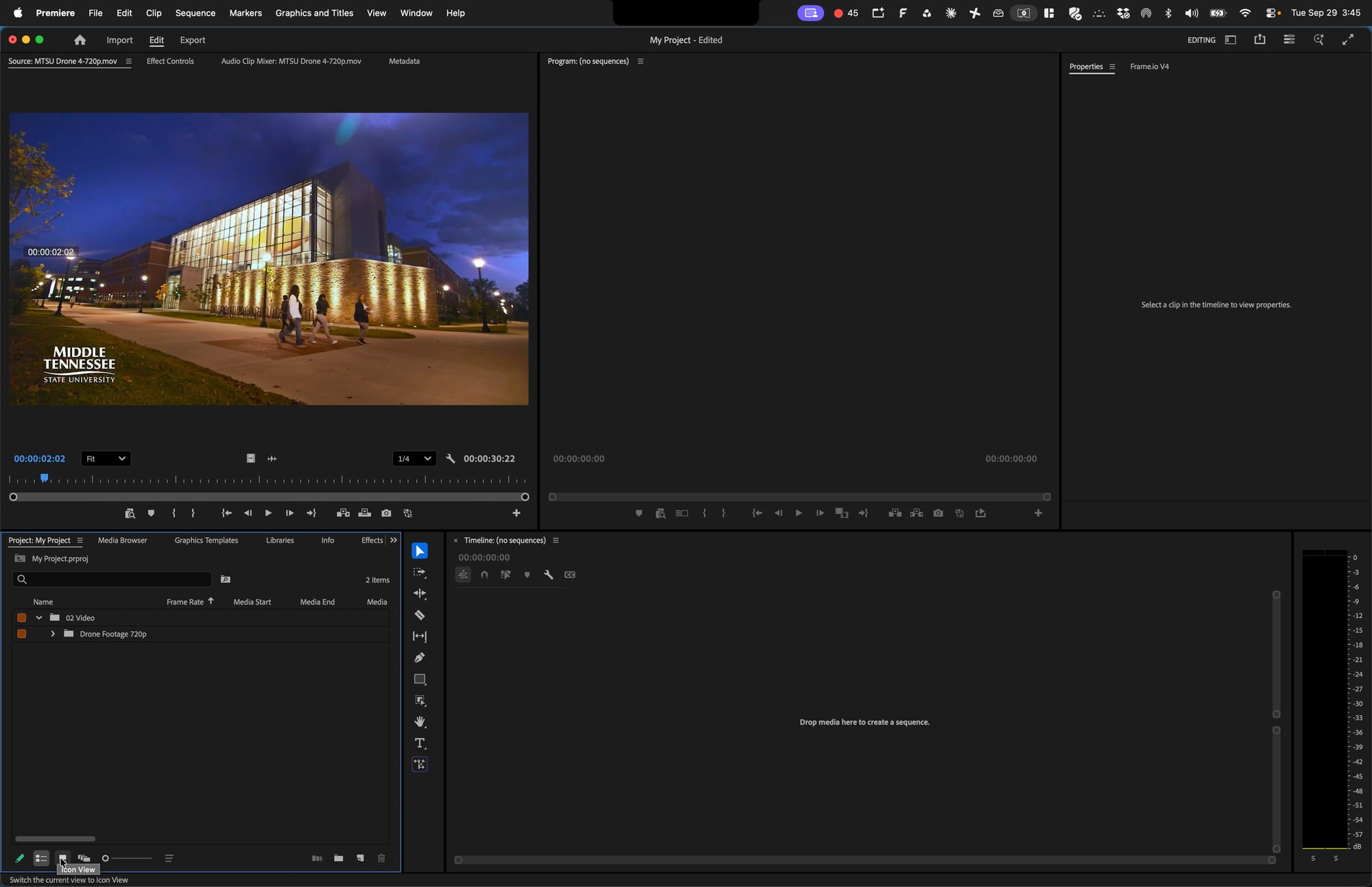Click EDITING workspace label
This screenshot has height=887, width=1372.
pos(1201,40)
